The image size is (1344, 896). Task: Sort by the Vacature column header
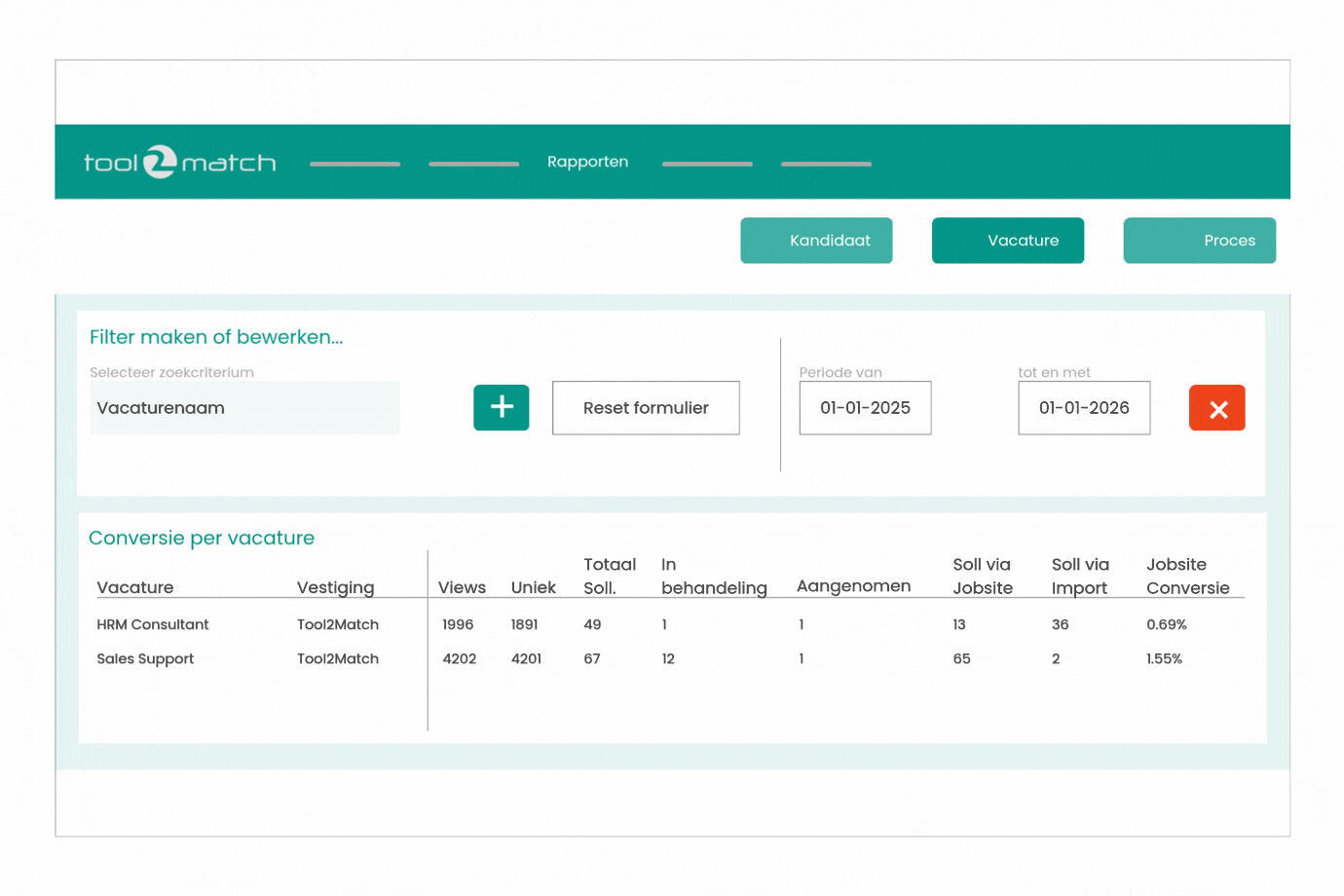135,587
